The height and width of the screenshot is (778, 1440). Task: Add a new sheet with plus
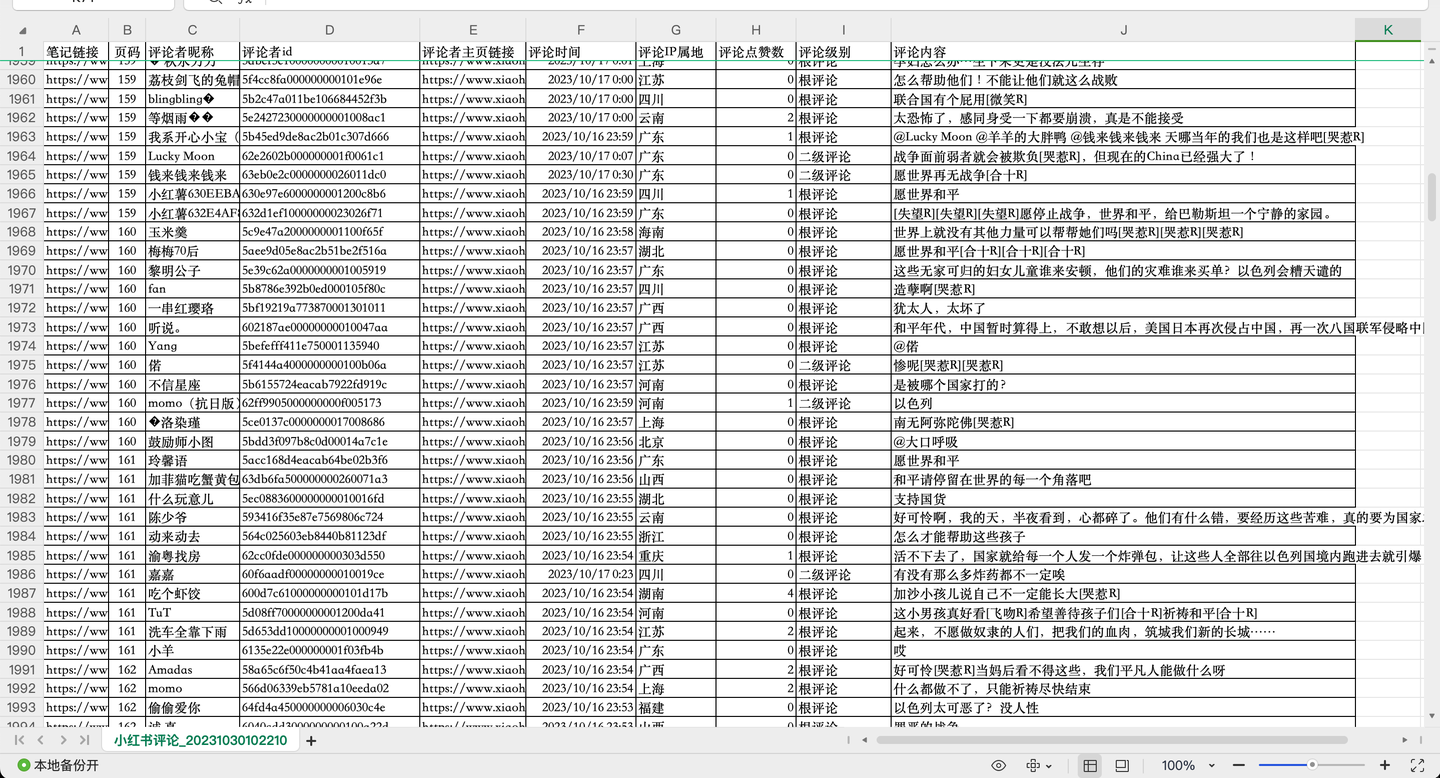(311, 741)
